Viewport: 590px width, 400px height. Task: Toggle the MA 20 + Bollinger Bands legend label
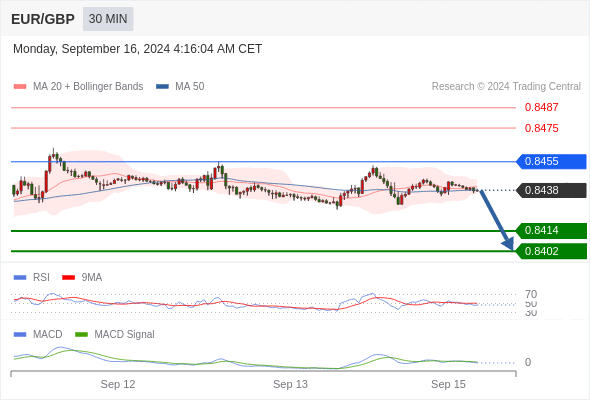(88, 87)
